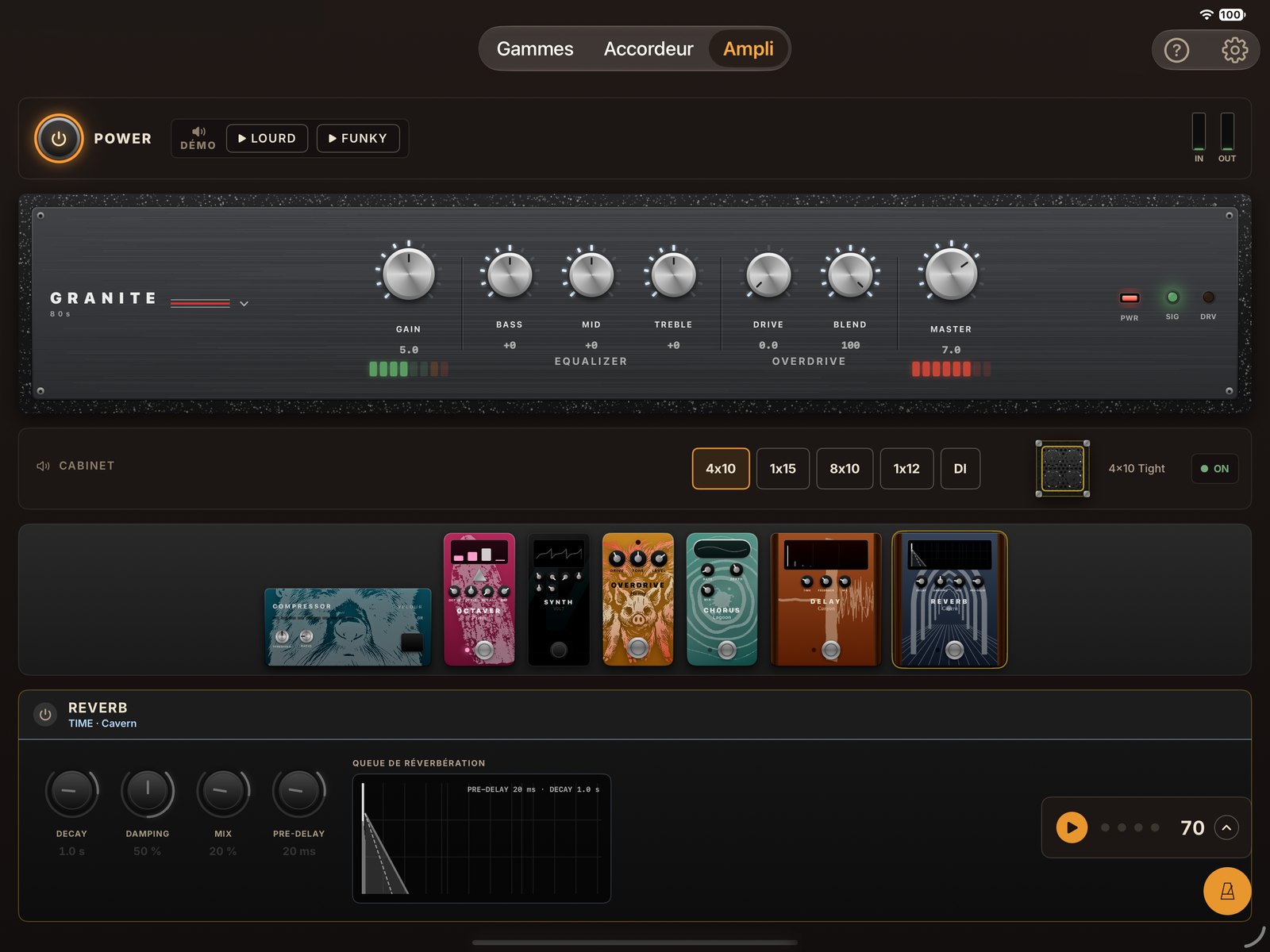Screen dimensions: 1270x952
Task: Click the reverb MIX knob
Action: coord(223,791)
